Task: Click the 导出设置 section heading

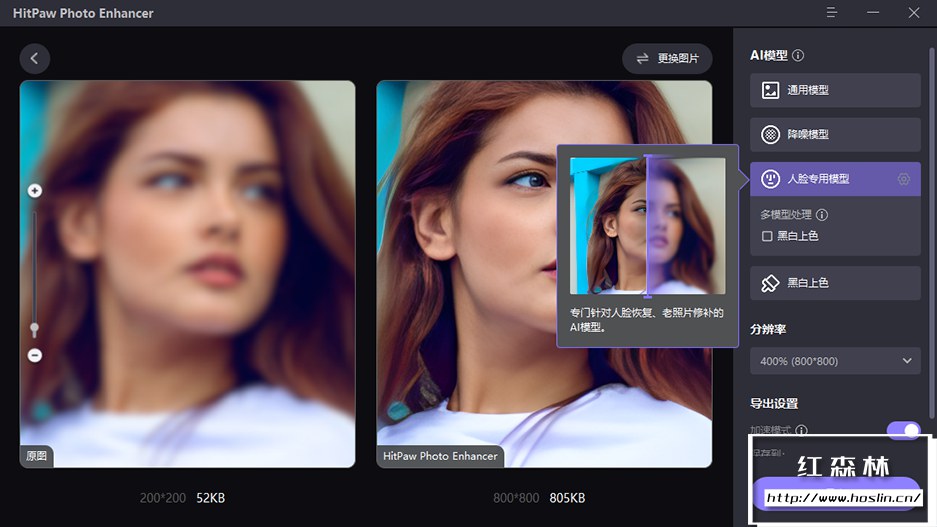Action: [774, 403]
